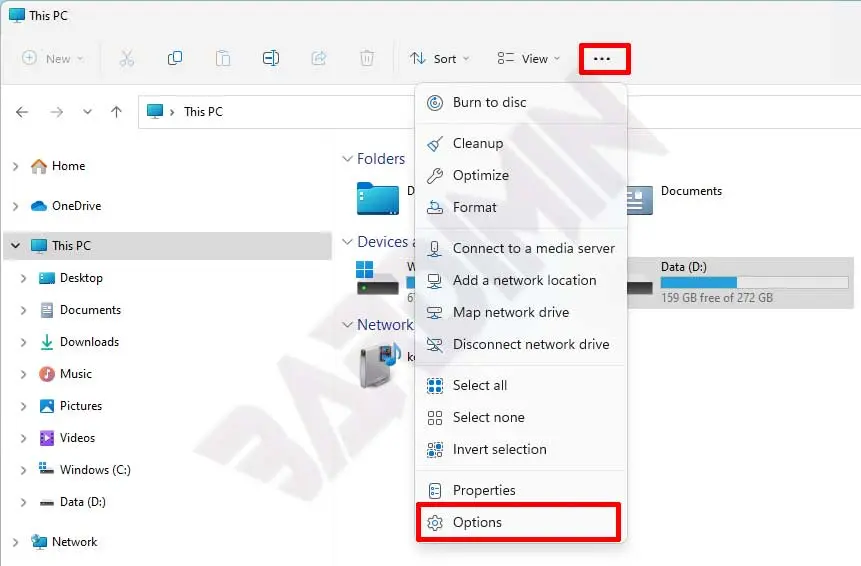
Task: Click the Home house icon in sidebar
Action: (38, 166)
